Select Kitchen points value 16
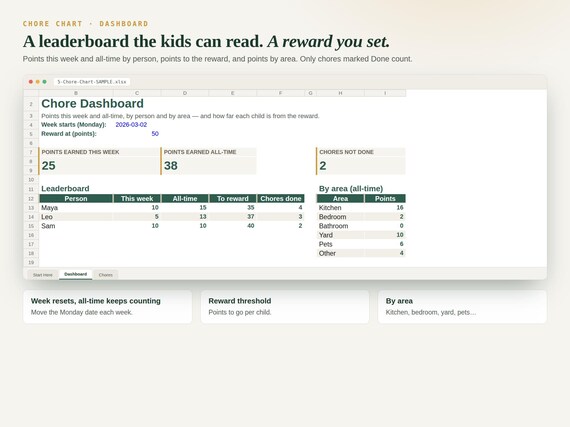The image size is (570, 427). [385, 208]
